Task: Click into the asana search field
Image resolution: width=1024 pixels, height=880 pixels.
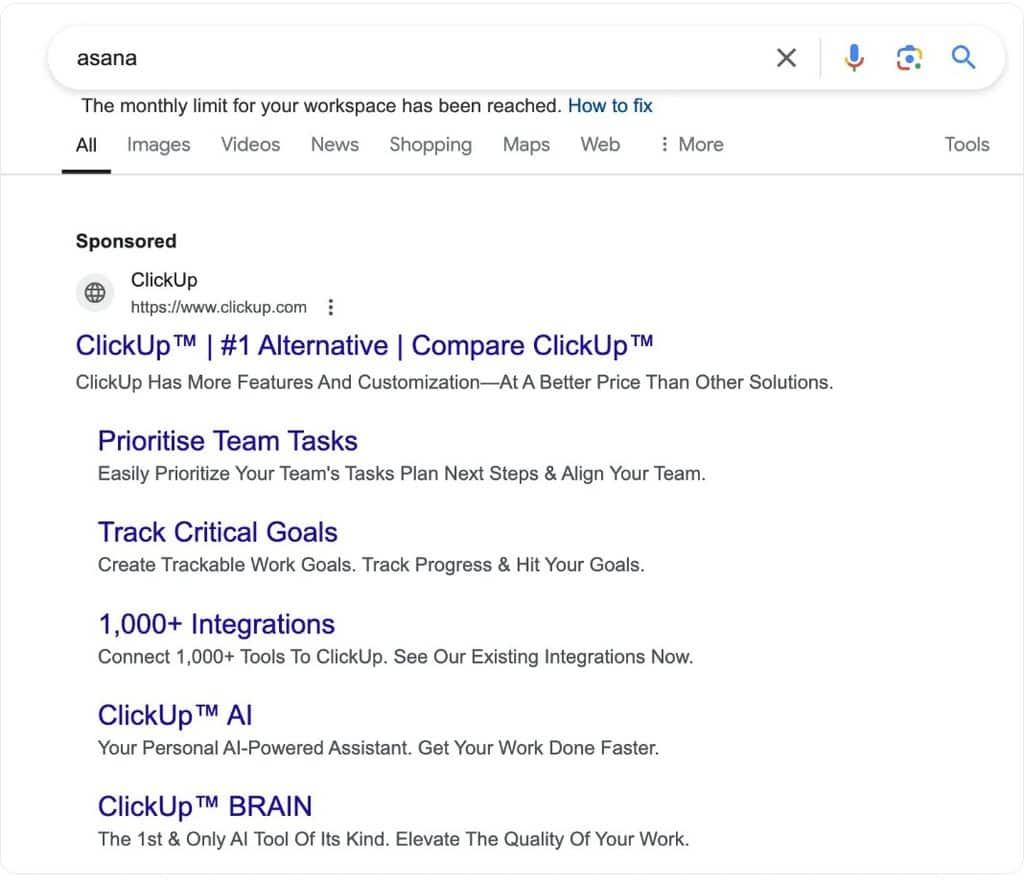Action: point(418,58)
